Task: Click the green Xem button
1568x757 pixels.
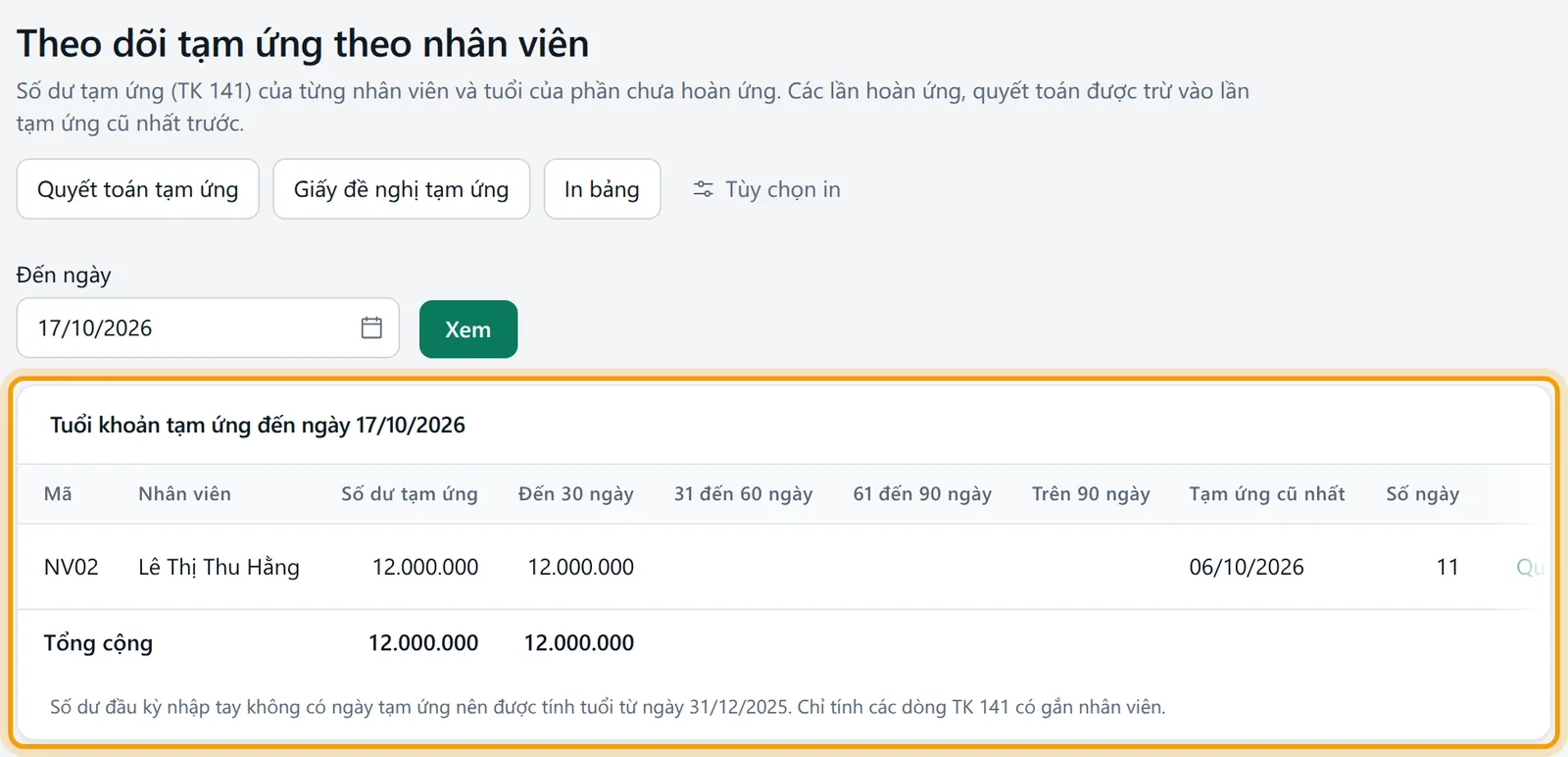Action: point(468,329)
